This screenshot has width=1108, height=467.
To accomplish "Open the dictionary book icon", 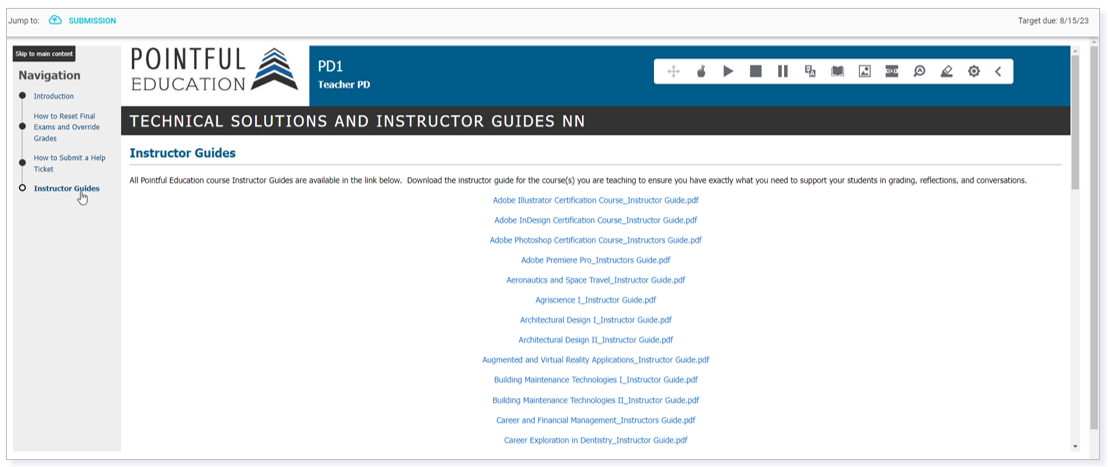I will tap(837, 71).
